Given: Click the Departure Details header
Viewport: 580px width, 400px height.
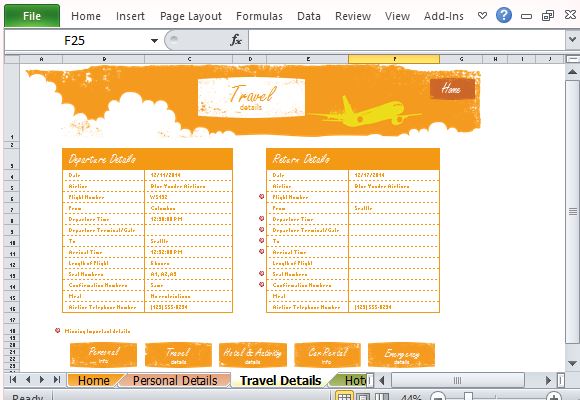Looking at the screenshot, I should [x=148, y=159].
